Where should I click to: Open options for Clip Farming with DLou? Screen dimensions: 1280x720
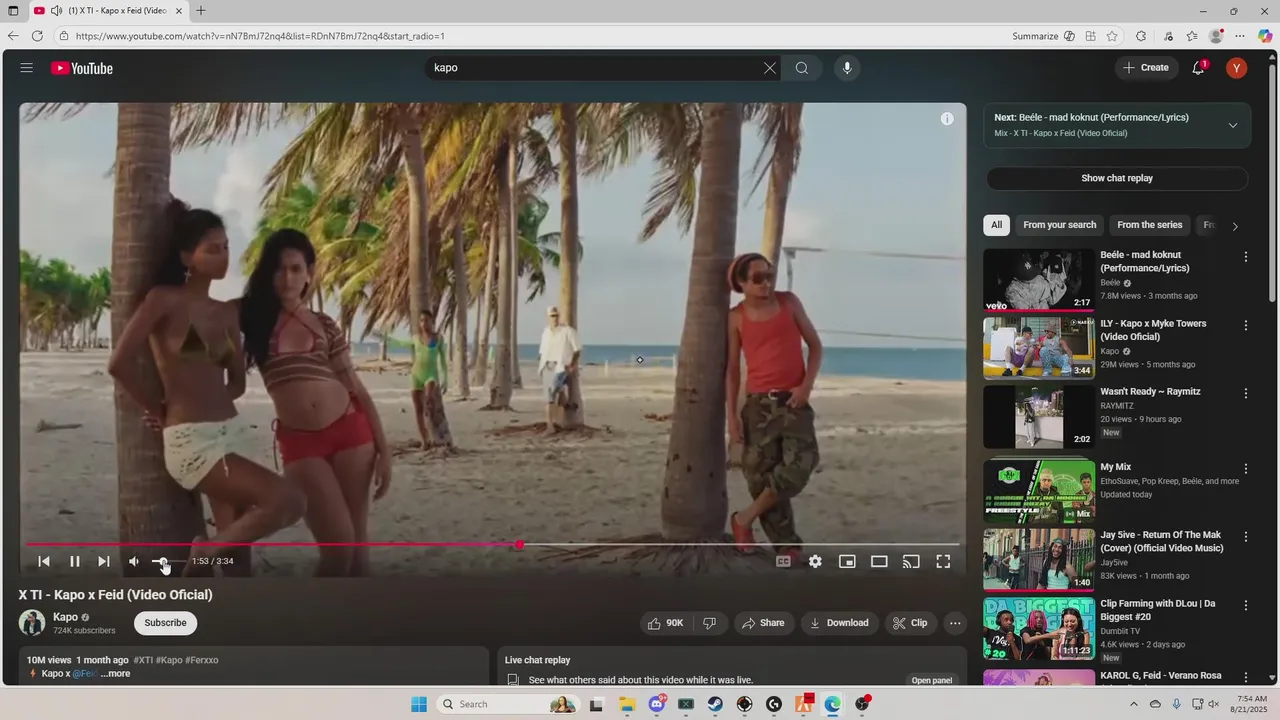tap(1245, 605)
